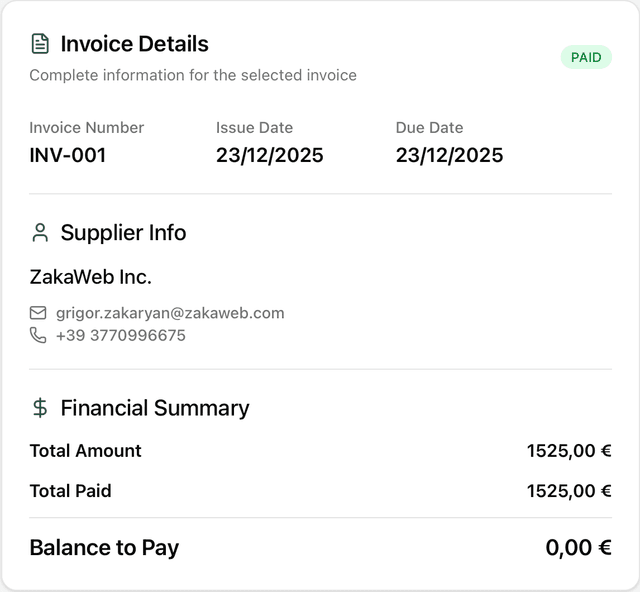
Task: Click the Invoice Details heading
Action: [134, 44]
